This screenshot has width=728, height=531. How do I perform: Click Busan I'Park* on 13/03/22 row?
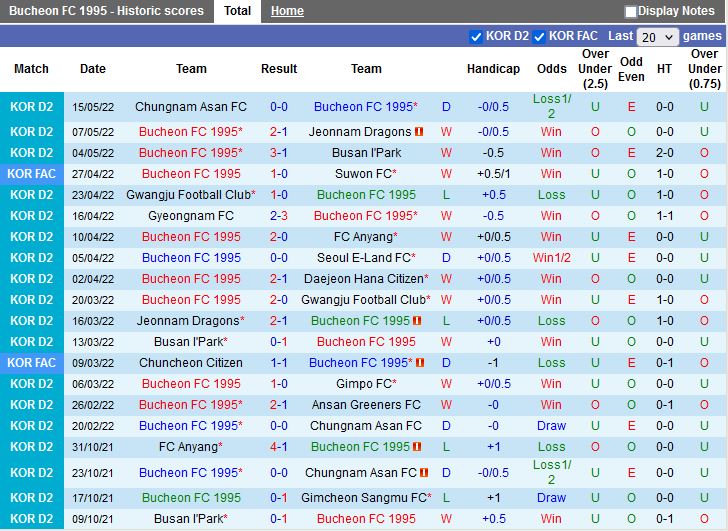[191, 342]
